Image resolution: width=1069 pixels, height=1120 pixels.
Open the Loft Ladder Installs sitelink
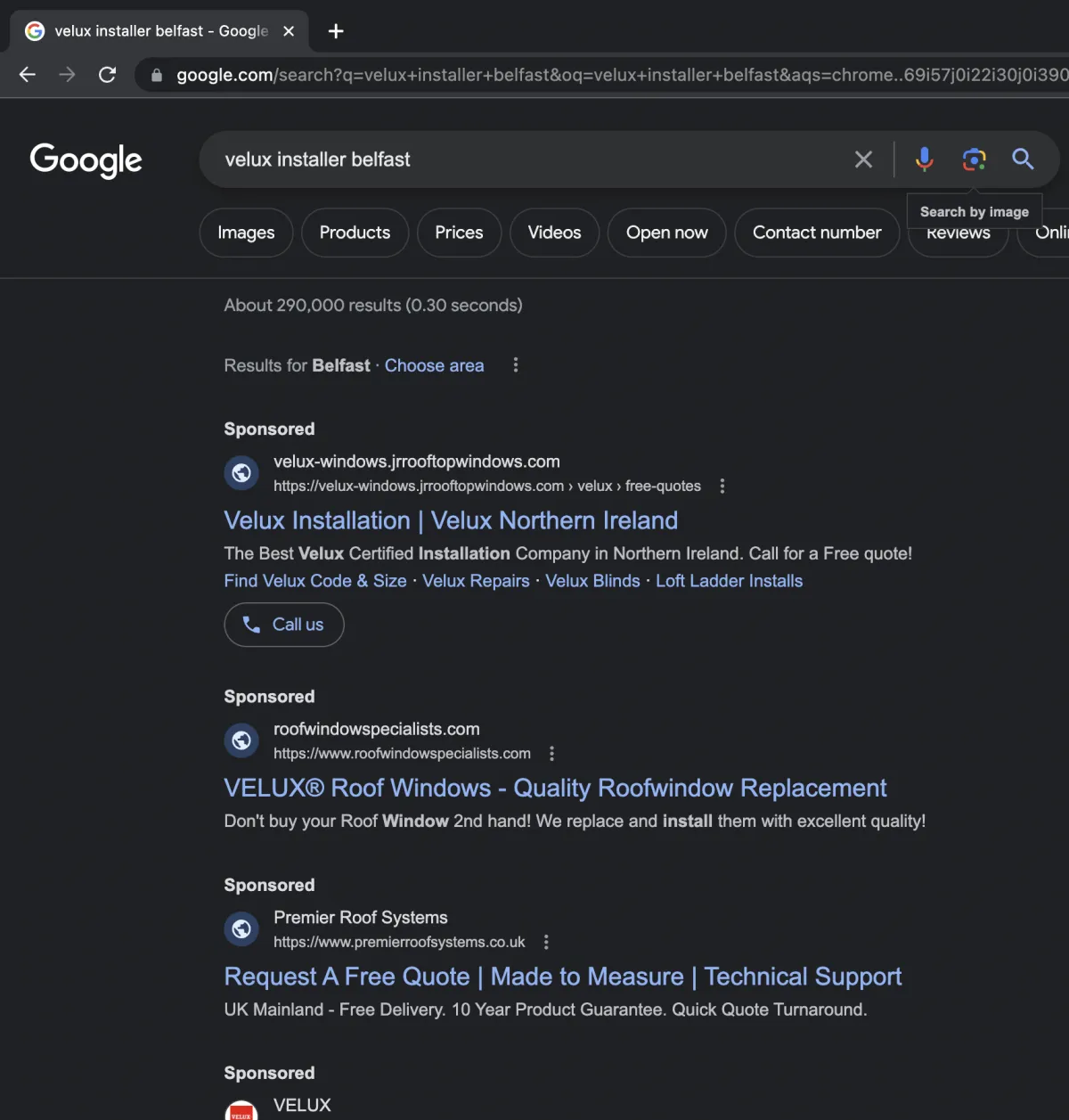pyautogui.click(x=729, y=581)
